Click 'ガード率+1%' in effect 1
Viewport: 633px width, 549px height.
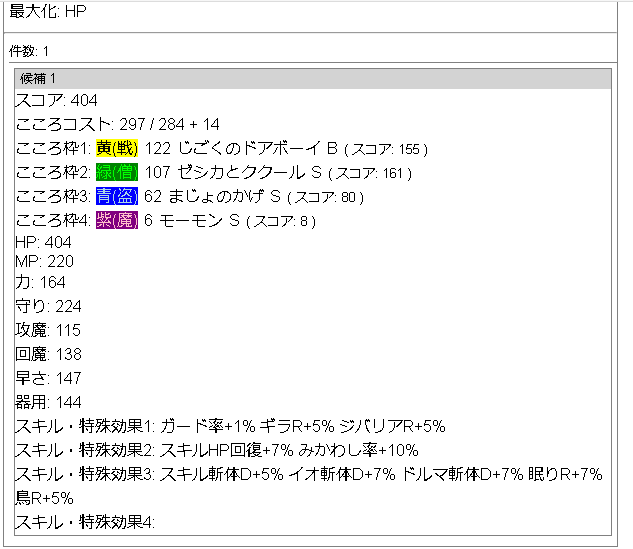tap(208, 426)
